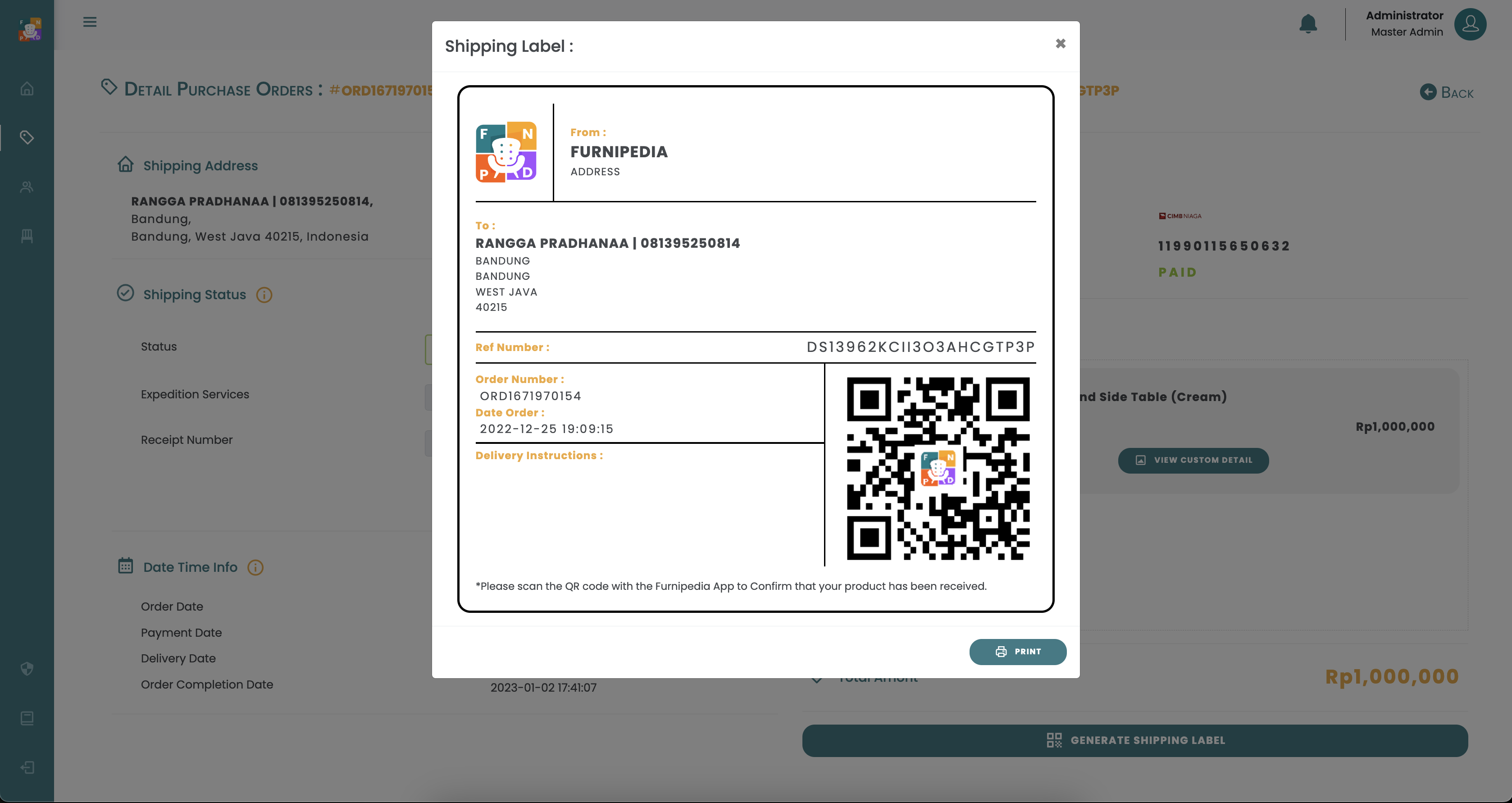Viewport: 1512px width, 803px height.
Task: Click the Back link
Action: (1447, 93)
